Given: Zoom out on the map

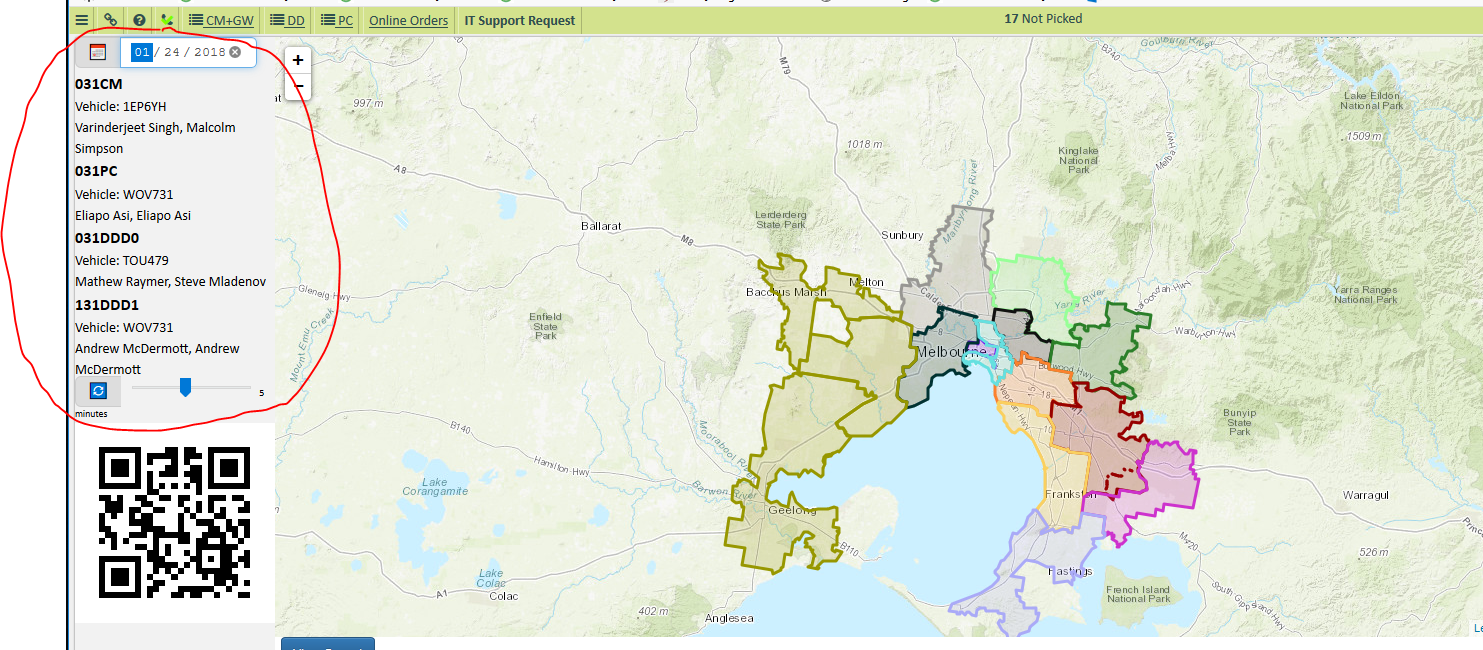Looking at the screenshot, I should click(x=298, y=87).
